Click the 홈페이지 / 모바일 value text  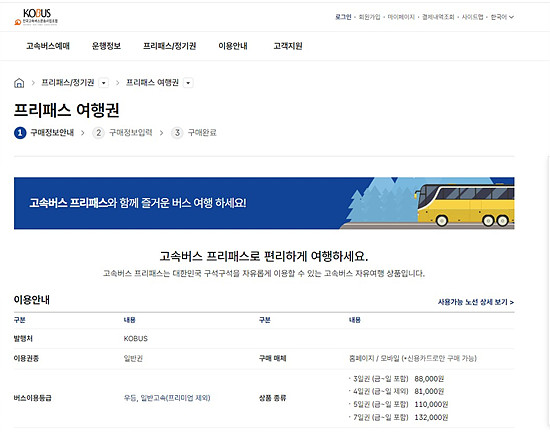click(x=413, y=358)
